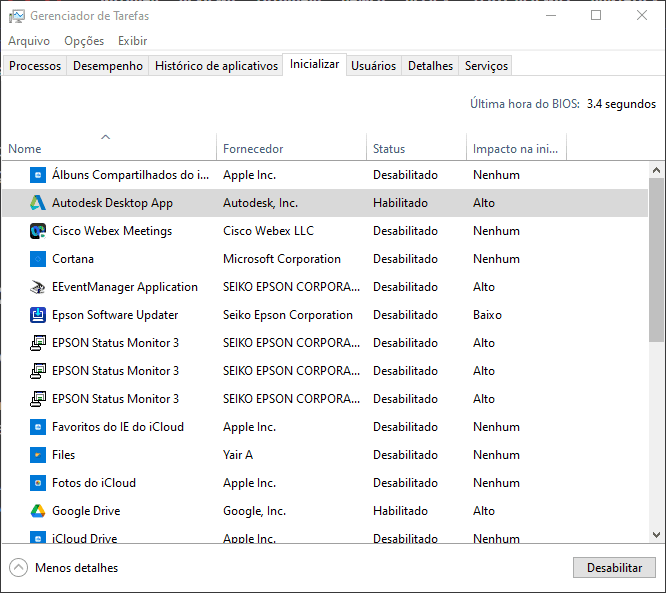Click the Cisco Webex Meetings icon

click(x=38, y=231)
